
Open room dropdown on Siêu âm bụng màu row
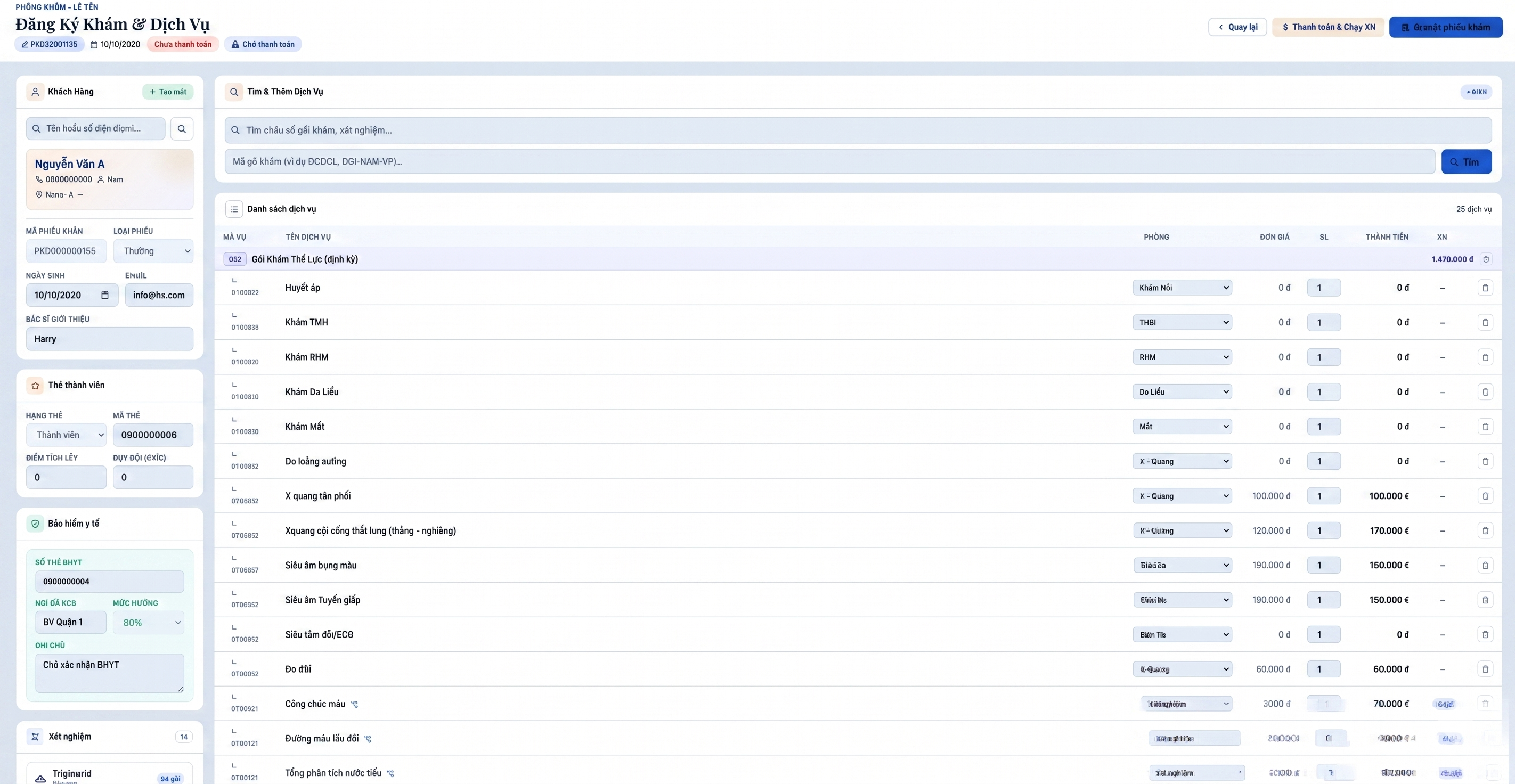(x=1182, y=565)
